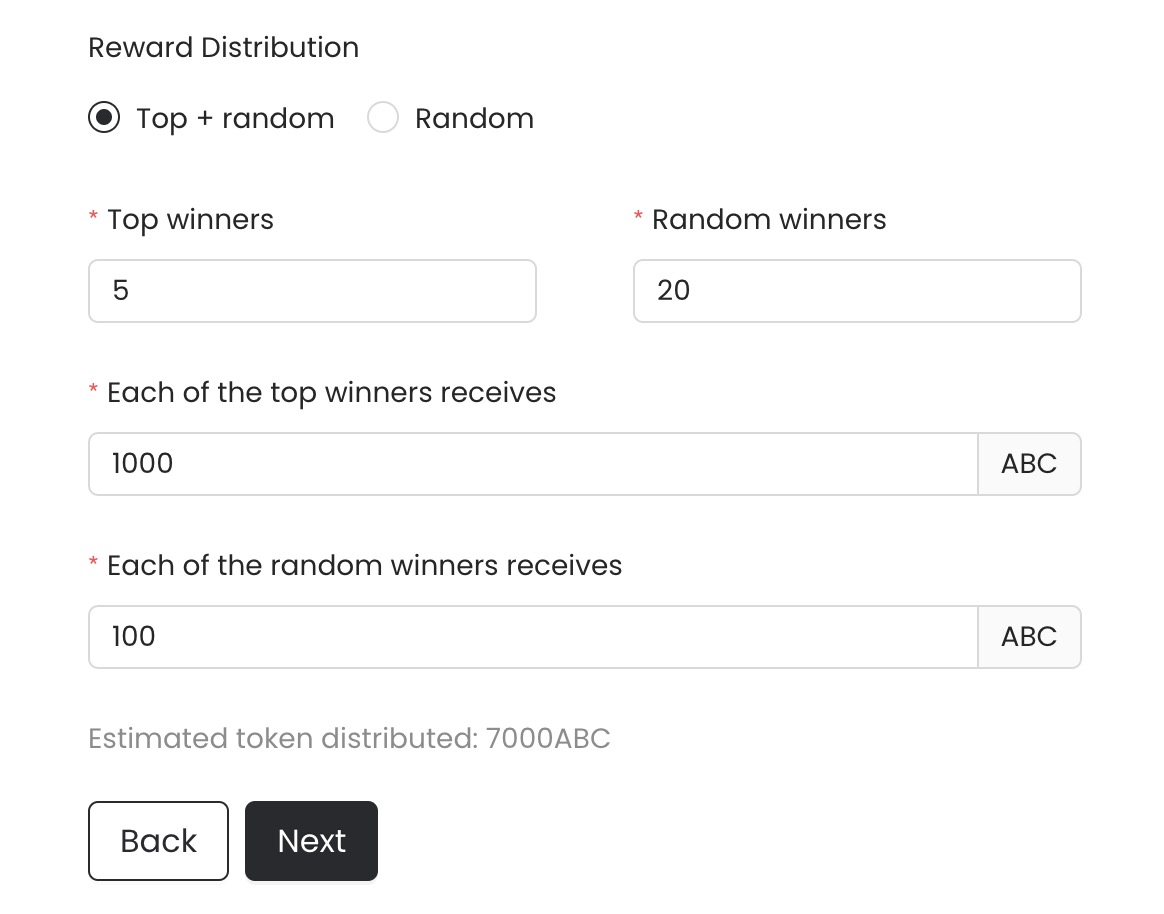This screenshot has height=914, width=1164.
Task: Select the Top + random radio button
Action: [104, 118]
